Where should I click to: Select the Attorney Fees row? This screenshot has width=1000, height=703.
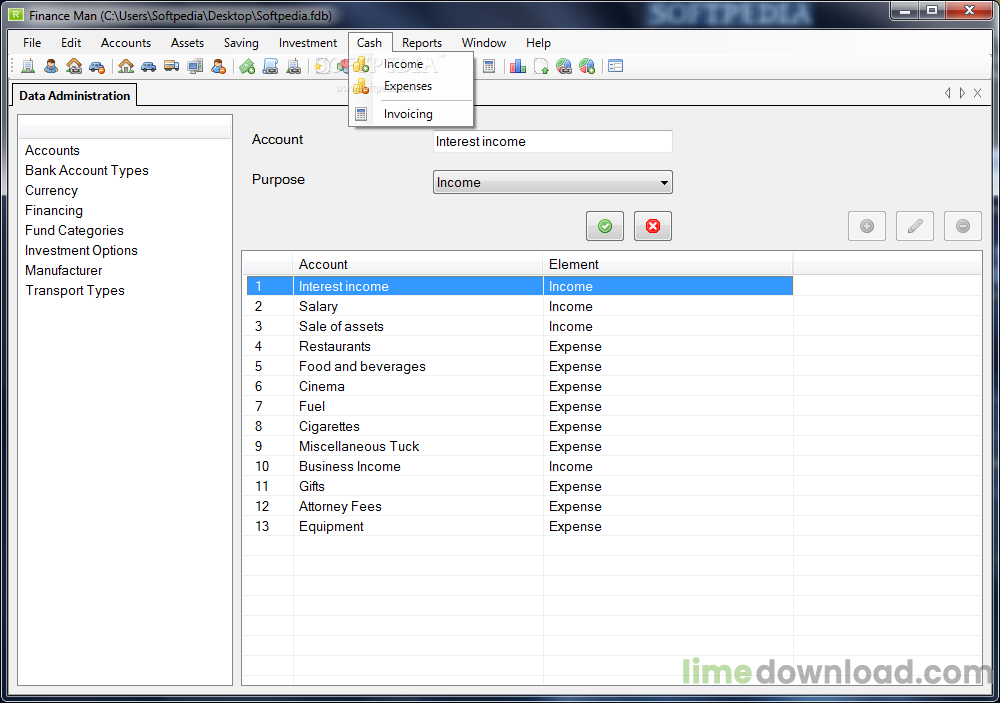tap(520, 507)
